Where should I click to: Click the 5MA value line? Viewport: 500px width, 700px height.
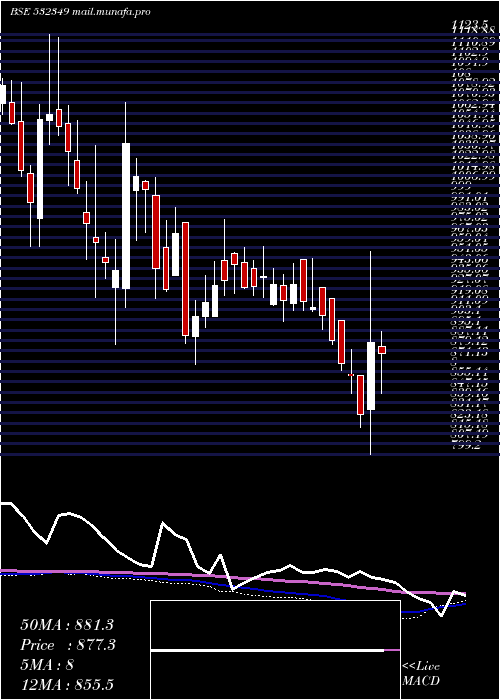tap(47, 665)
